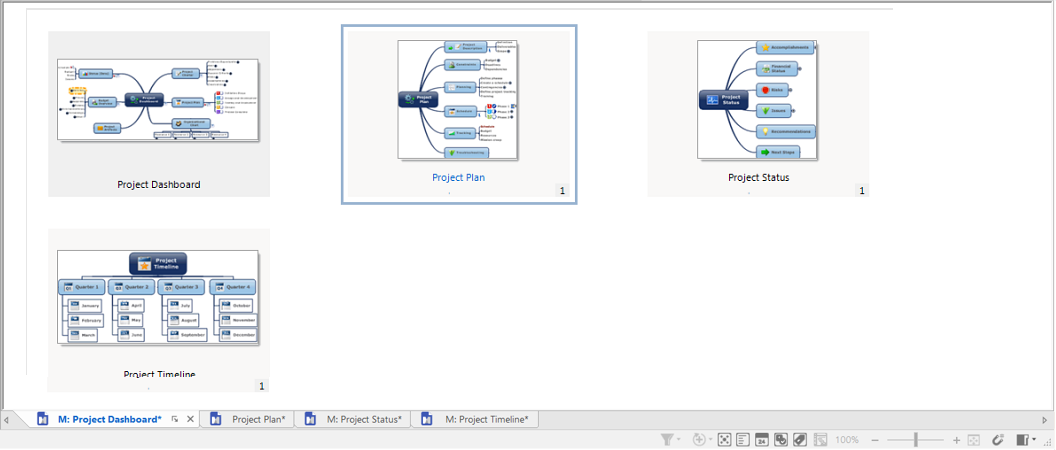The height and width of the screenshot is (450, 1056).
Task: Click the zoom out minus button
Action: (x=875, y=440)
